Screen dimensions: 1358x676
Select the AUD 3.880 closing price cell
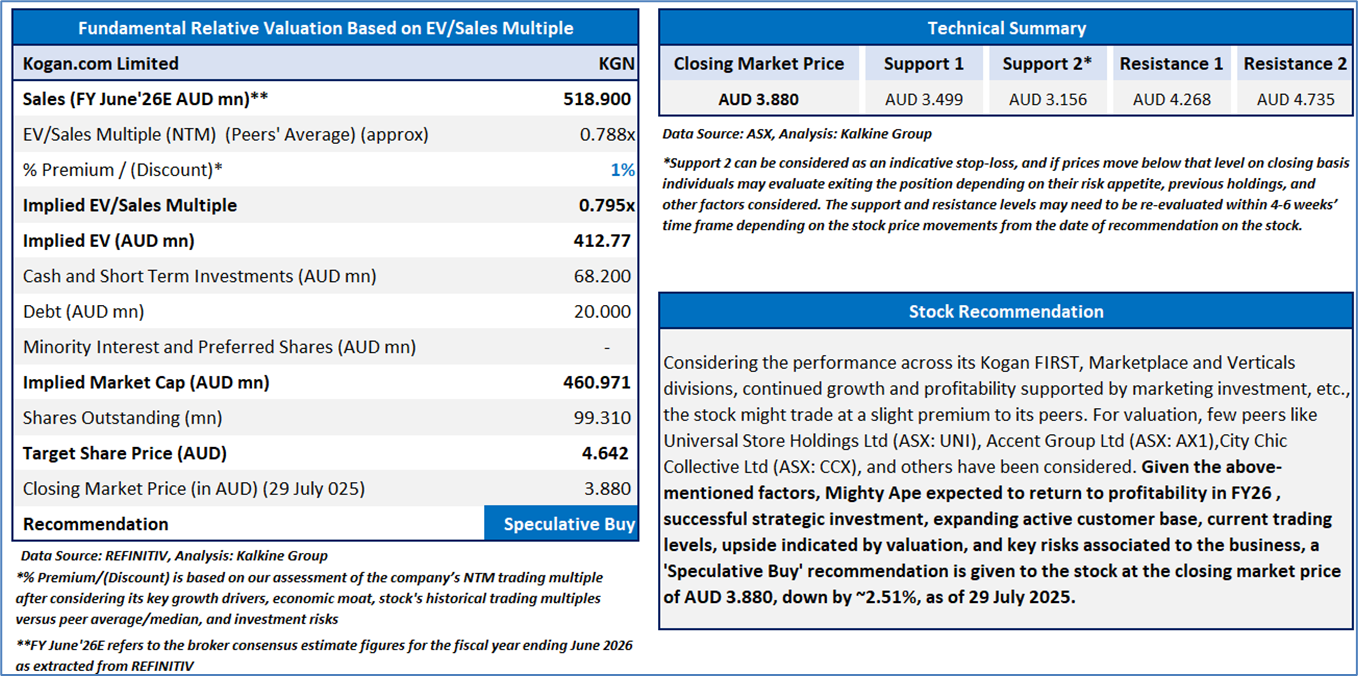759,99
